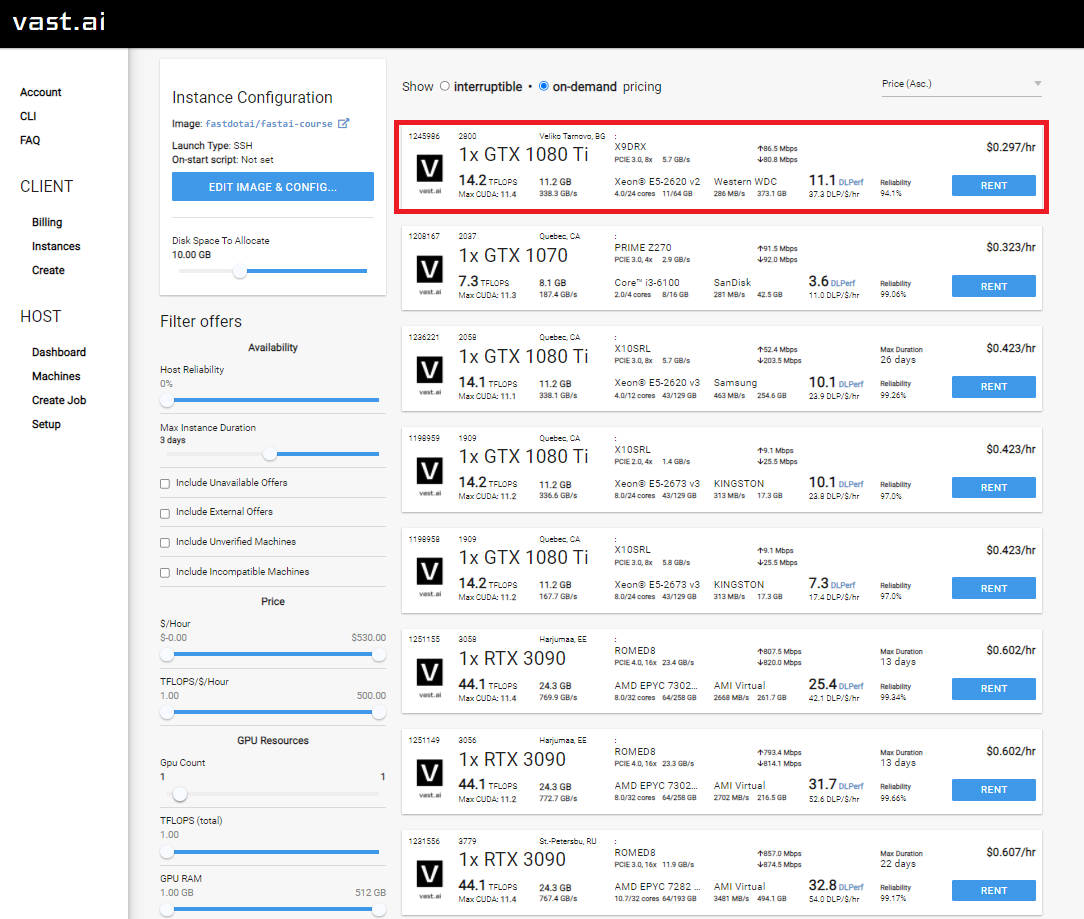Click the $0.297/hr price text
The image size is (1084, 919).
[x=1011, y=147]
